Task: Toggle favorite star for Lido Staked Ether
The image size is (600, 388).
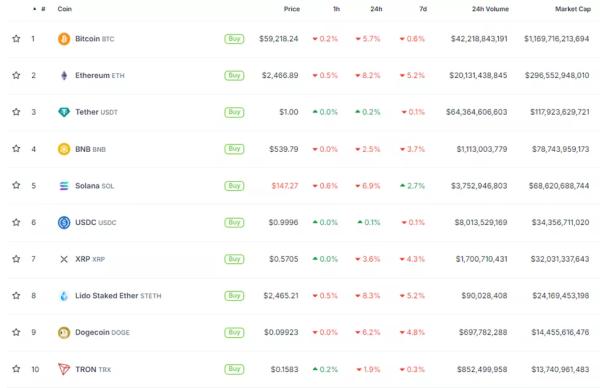Action: point(16,295)
